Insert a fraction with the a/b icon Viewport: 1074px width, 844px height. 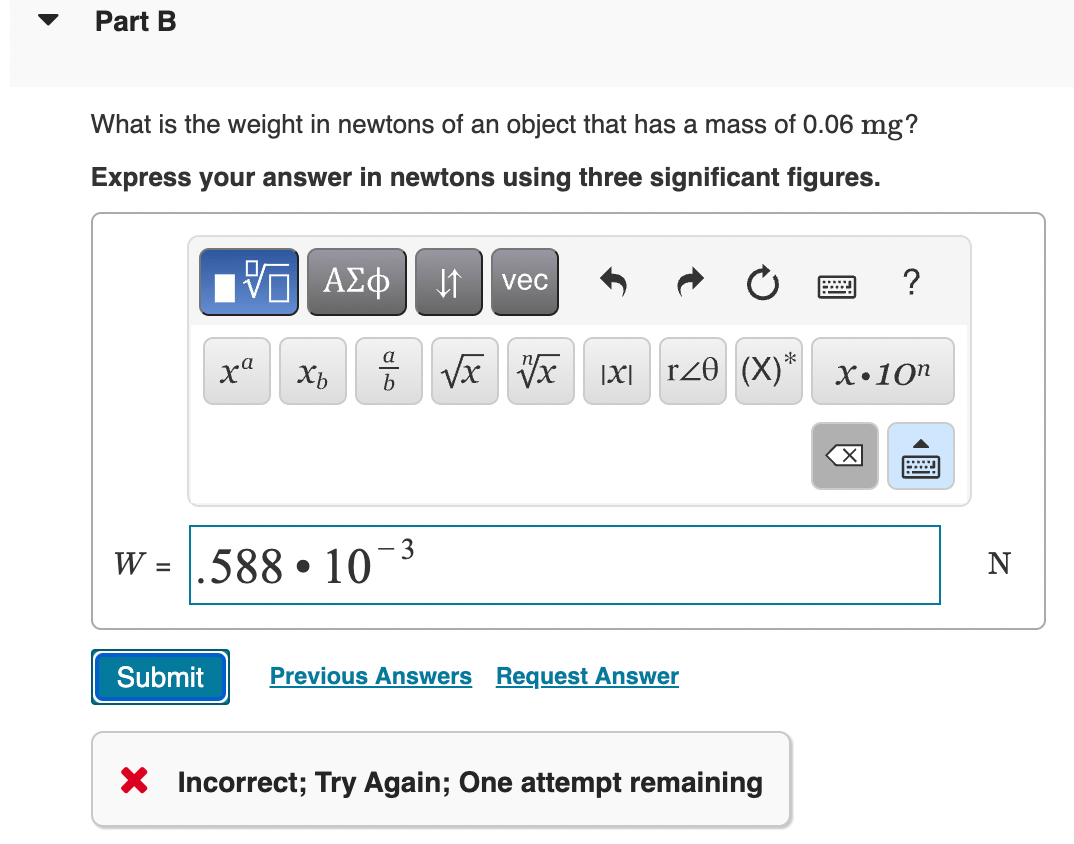coord(388,371)
